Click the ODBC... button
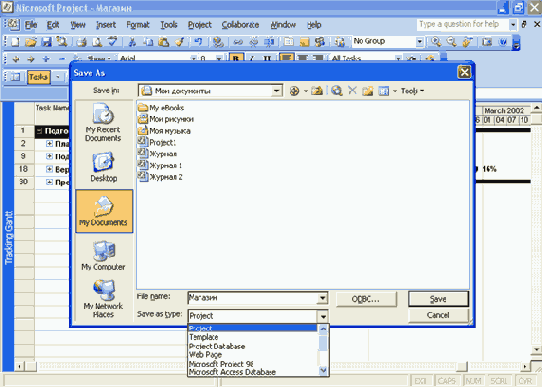Image resolution: width=542 pixels, height=387 pixels. pyautogui.click(x=366, y=299)
